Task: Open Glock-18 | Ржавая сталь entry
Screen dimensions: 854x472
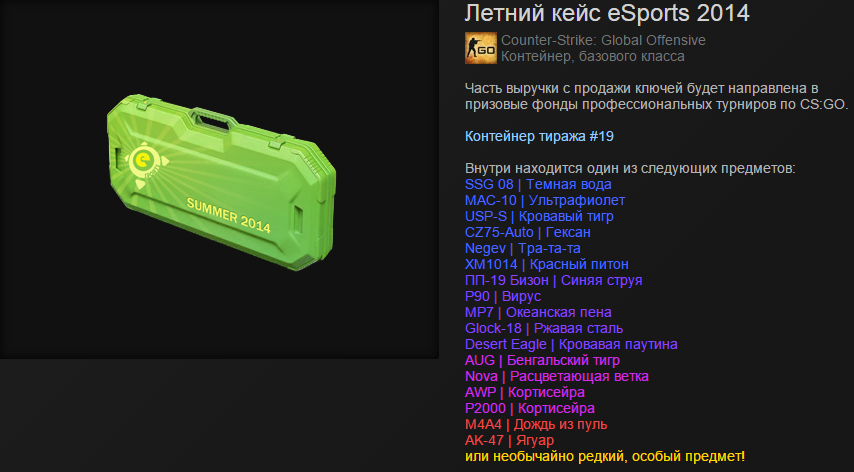Action: click(544, 328)
